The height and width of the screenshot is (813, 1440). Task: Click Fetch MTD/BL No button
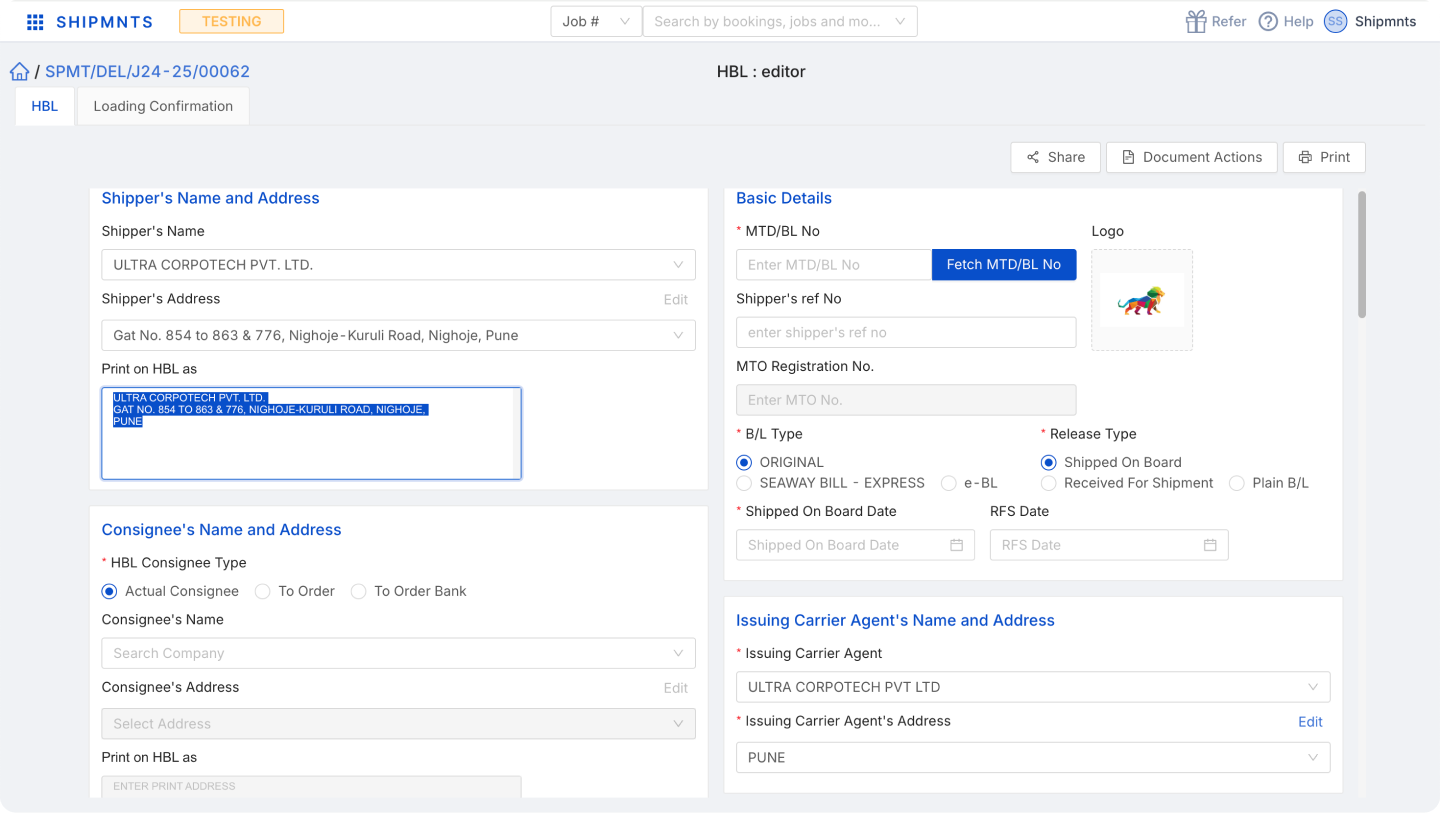coord(1004,265)
